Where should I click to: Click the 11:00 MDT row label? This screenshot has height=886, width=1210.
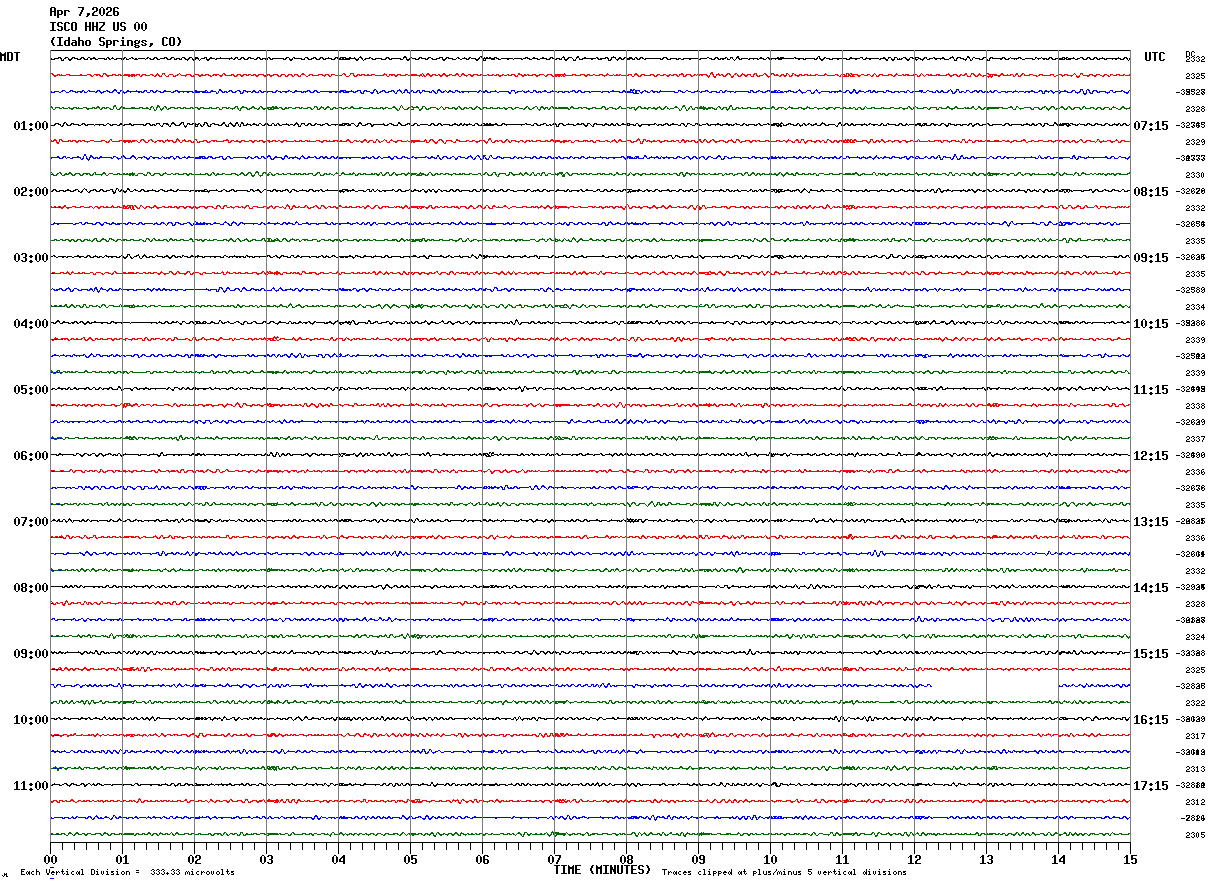pos(31,786)
